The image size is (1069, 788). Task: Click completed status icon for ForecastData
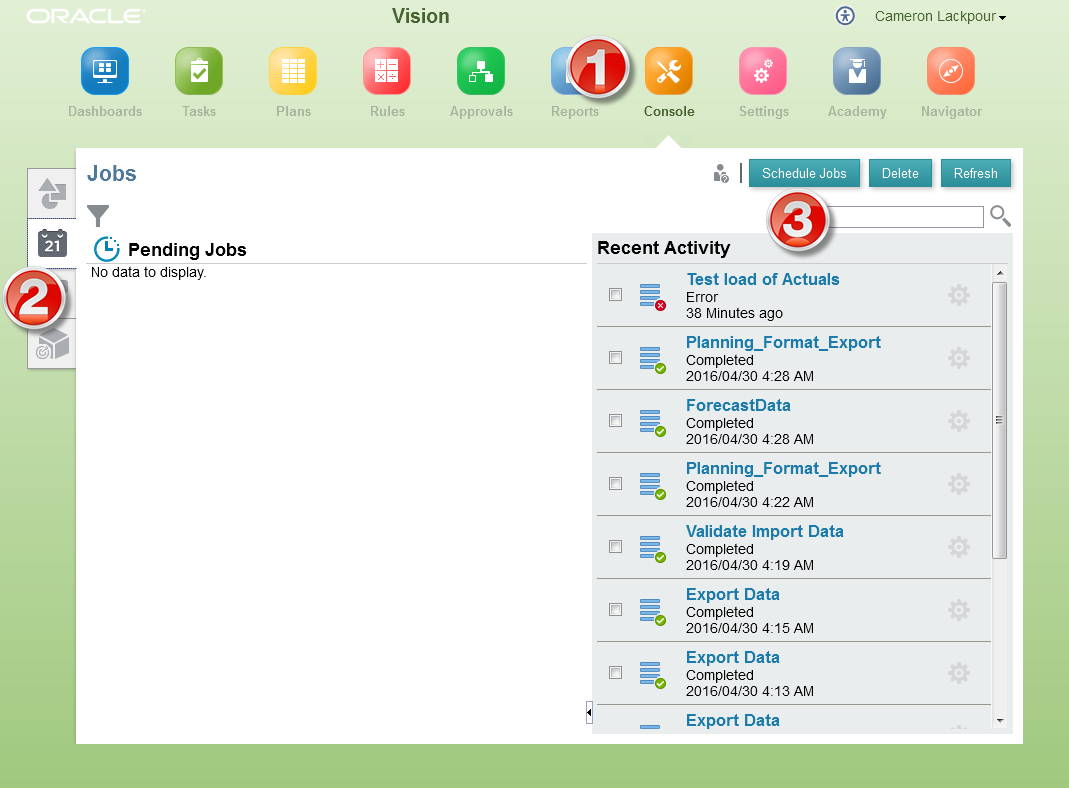point(652,423)
